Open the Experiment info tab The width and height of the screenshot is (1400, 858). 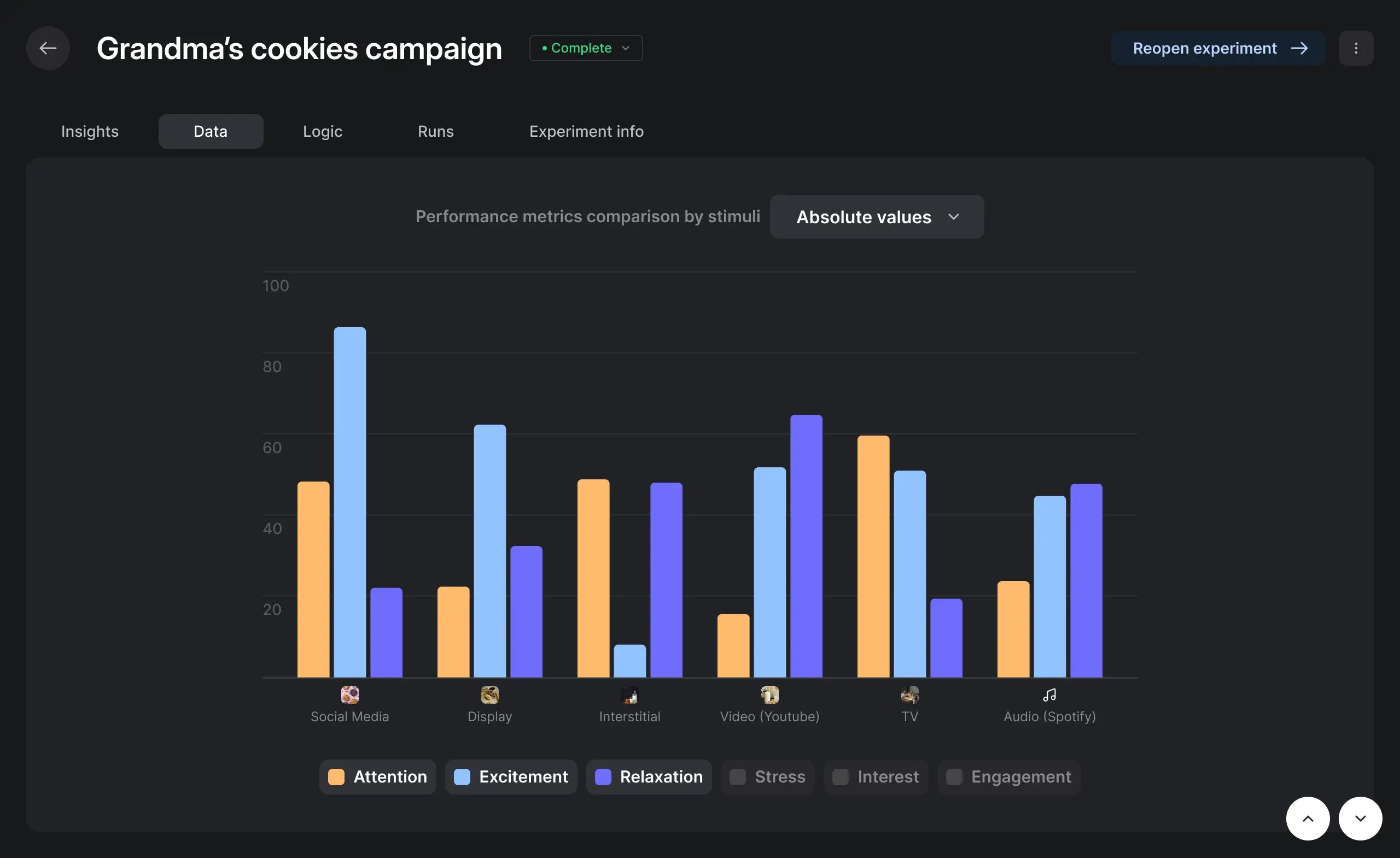(x=586, y=131)
